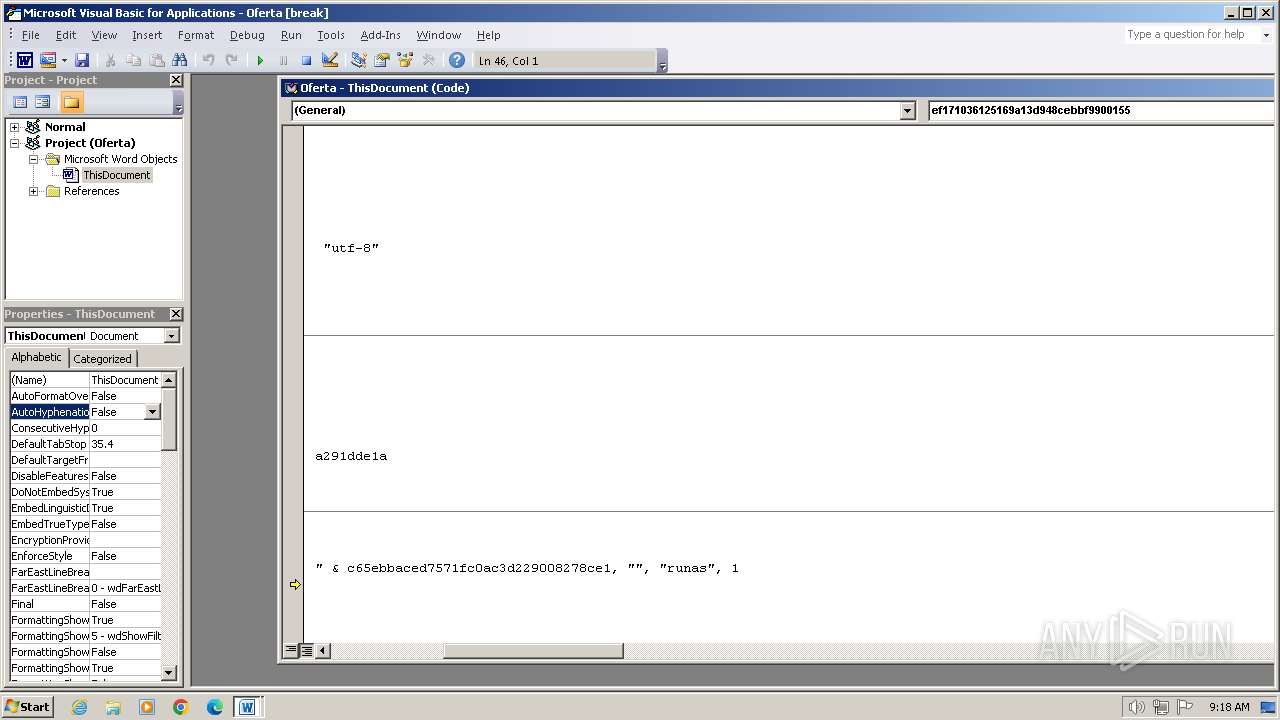Stop execution with the Reset icon
The image size is (1280, 720).
point(306,60)
